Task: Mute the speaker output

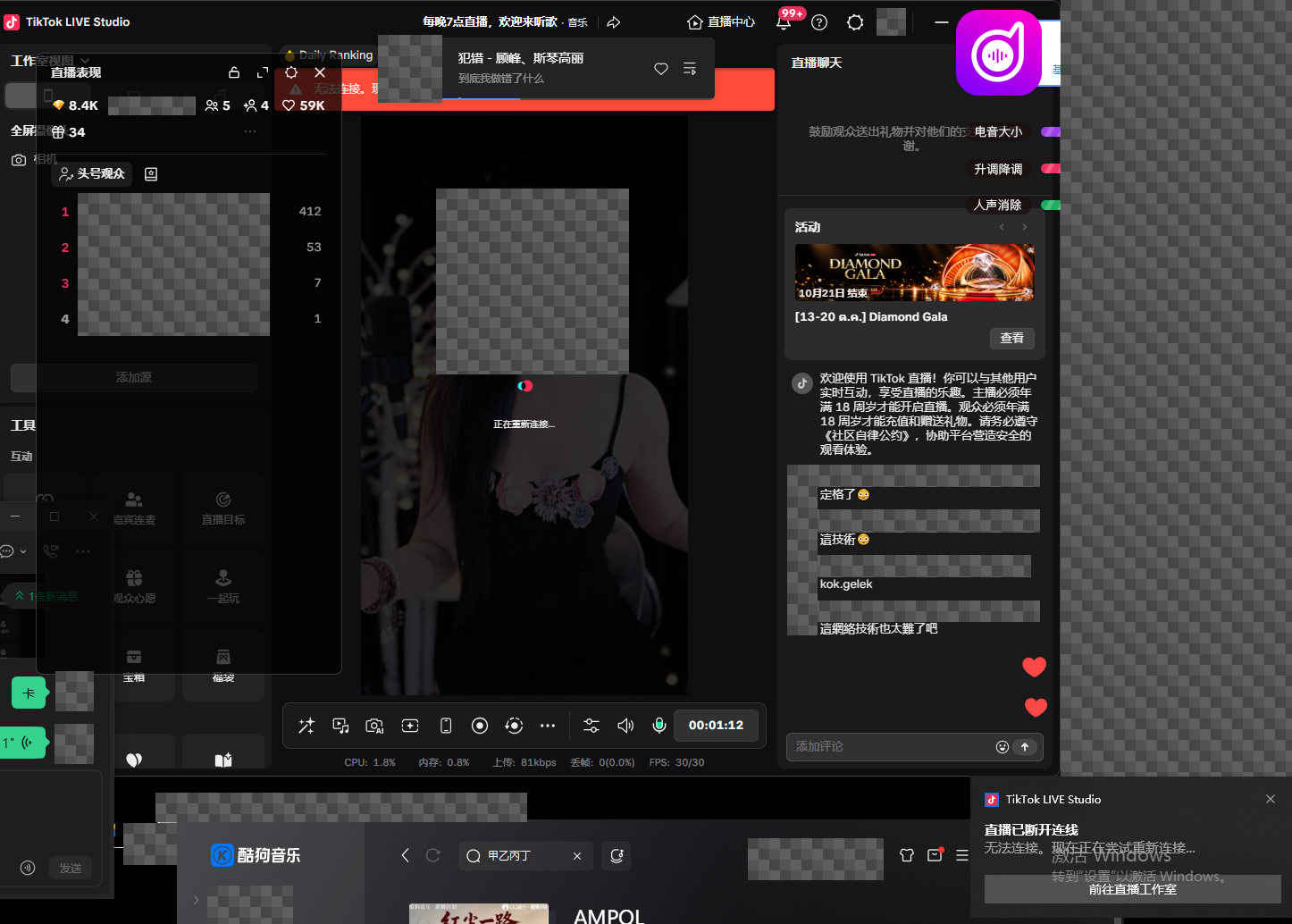Action: tap(625, 726)
